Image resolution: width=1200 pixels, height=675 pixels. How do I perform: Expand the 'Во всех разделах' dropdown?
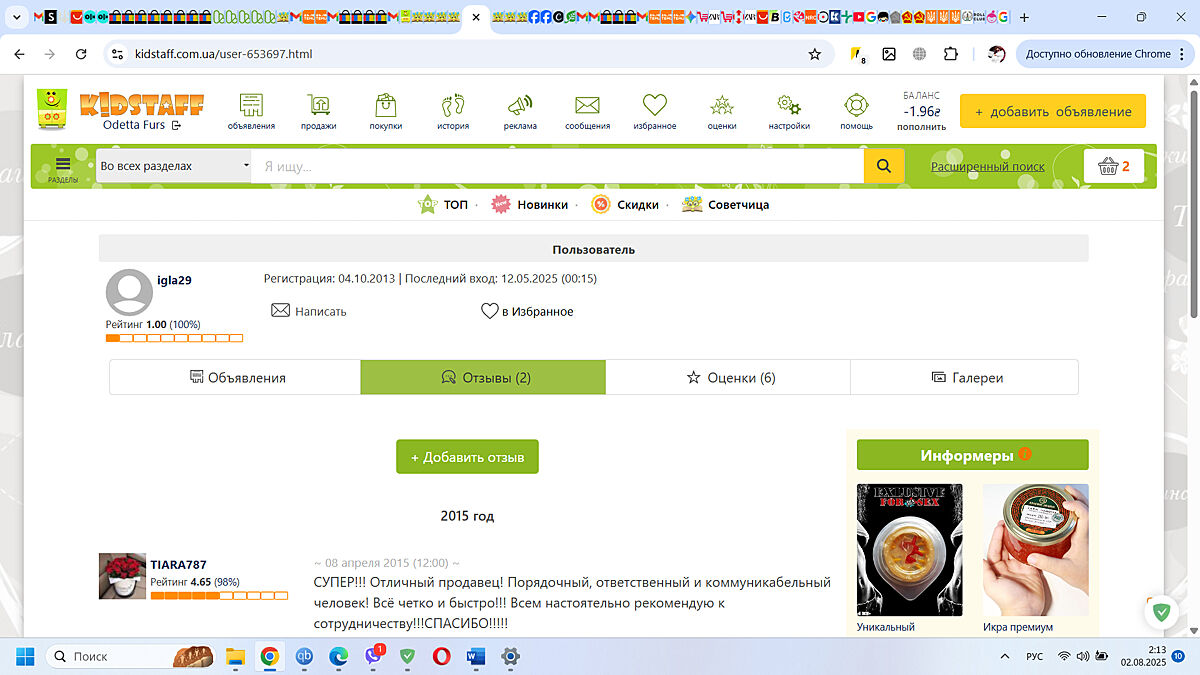(174, 166)
